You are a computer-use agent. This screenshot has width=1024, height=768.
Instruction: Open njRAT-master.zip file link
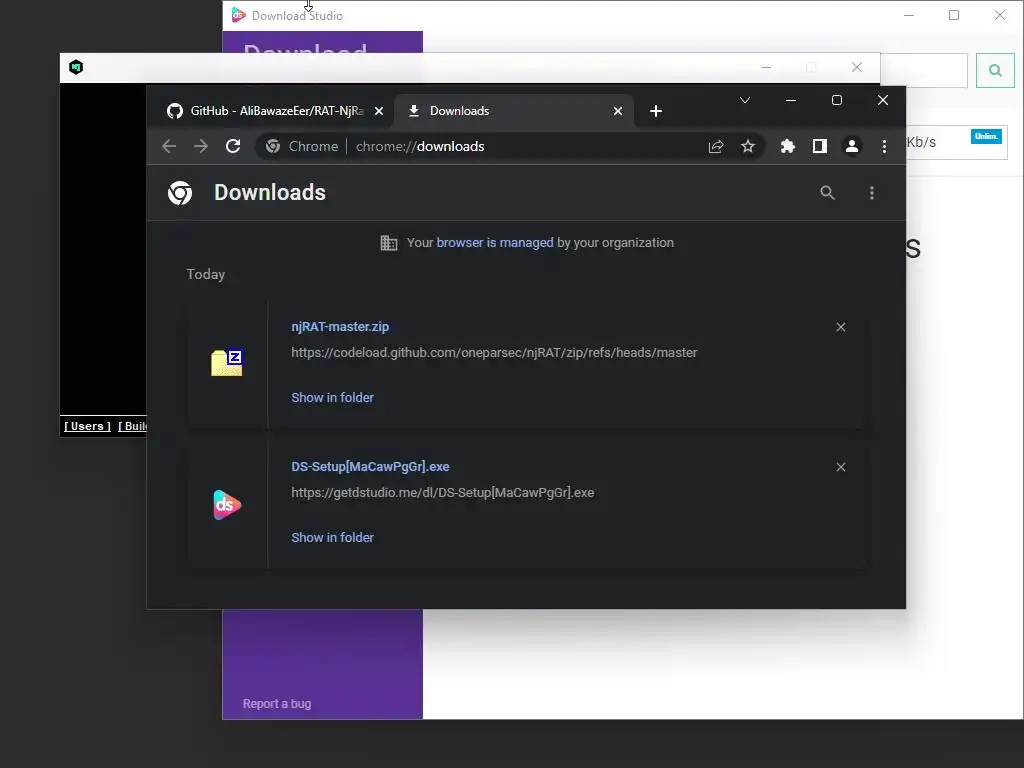tap(340, 327)
